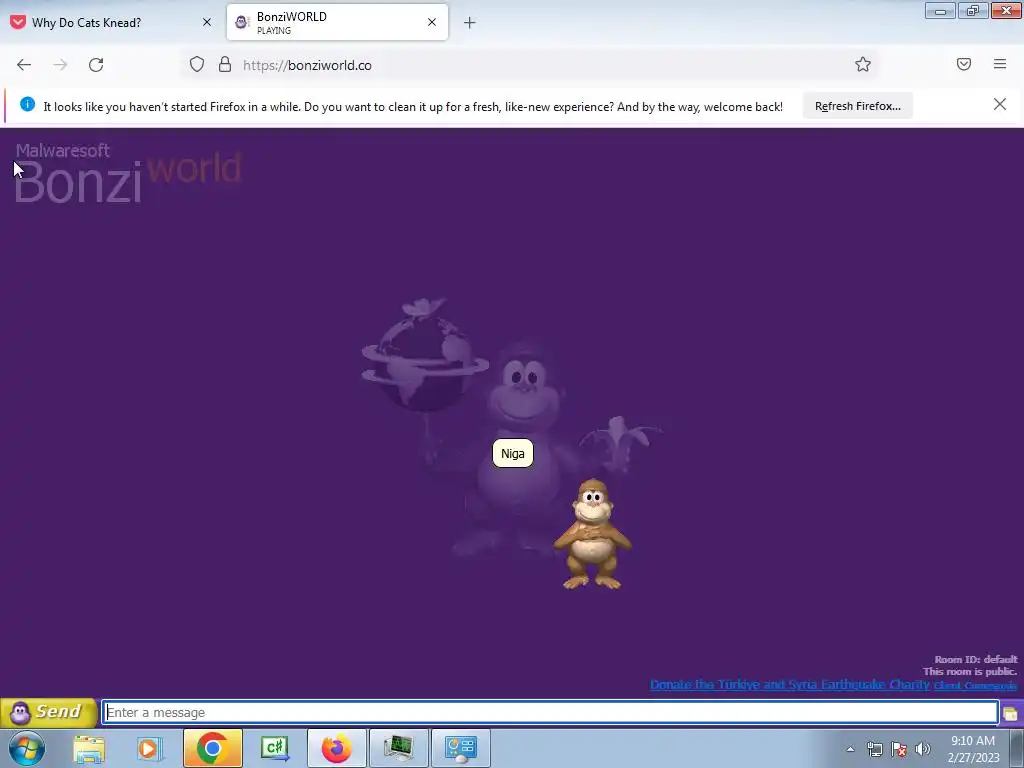Click the Refresh Firefox... button
1024x768 pixels.
857,106
